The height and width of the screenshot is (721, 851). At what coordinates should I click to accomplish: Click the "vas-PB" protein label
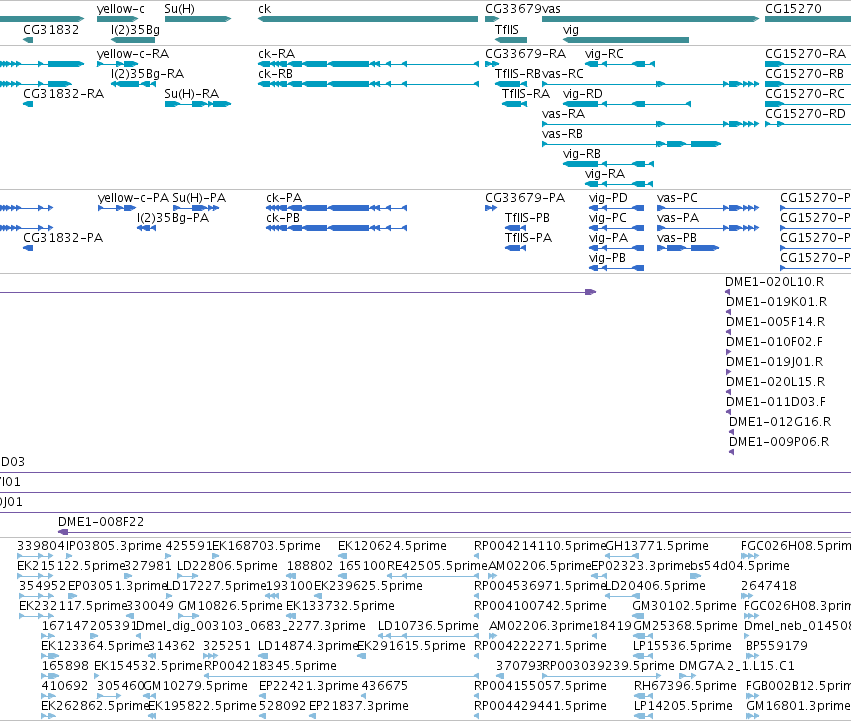point(677,238)
